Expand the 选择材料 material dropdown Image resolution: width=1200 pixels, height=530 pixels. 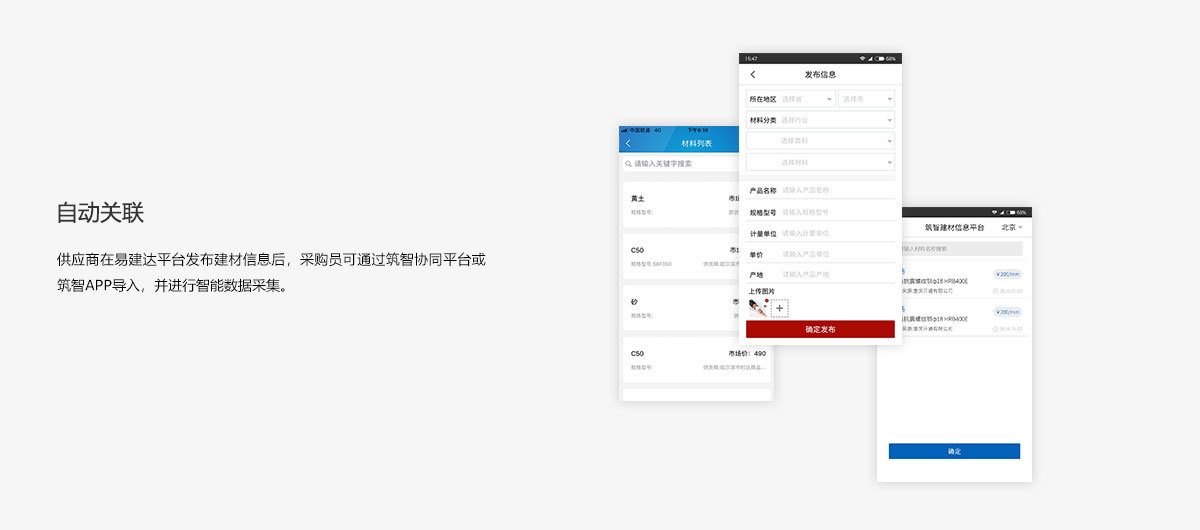(820, 162)
